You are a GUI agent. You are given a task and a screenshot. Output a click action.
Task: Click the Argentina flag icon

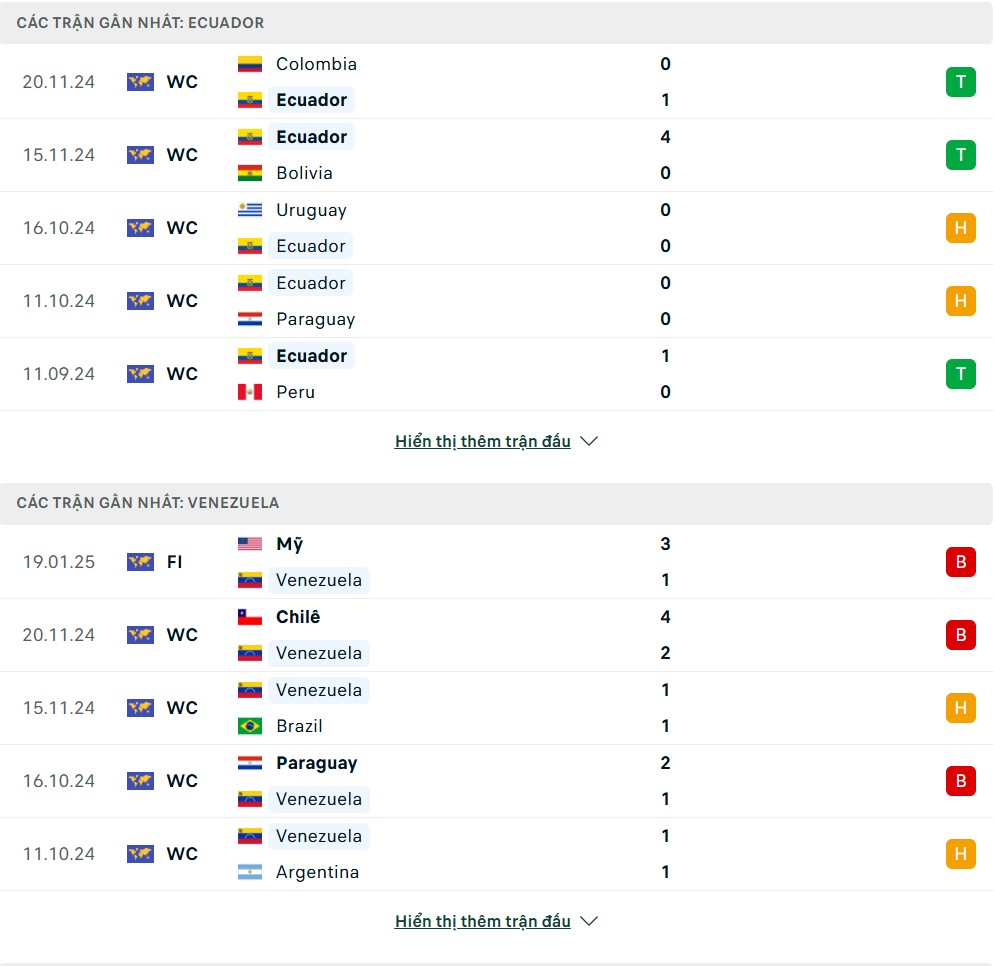pos(250,872)
